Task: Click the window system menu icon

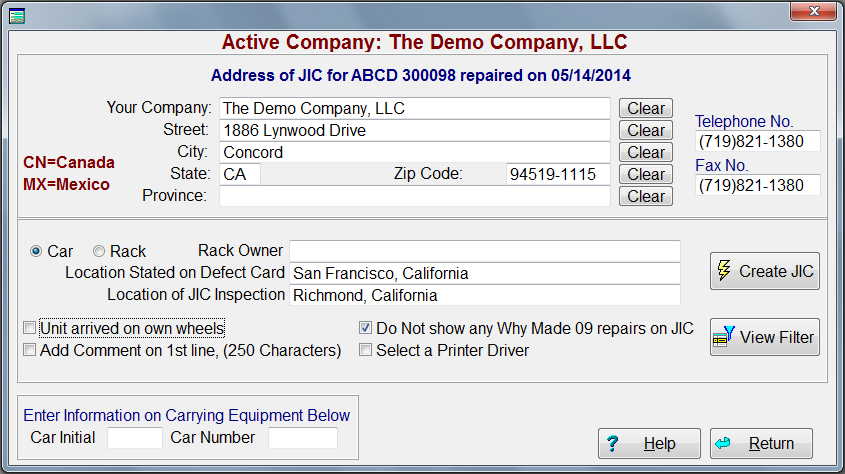Action: pyautogui.click(x=17, y=12)
